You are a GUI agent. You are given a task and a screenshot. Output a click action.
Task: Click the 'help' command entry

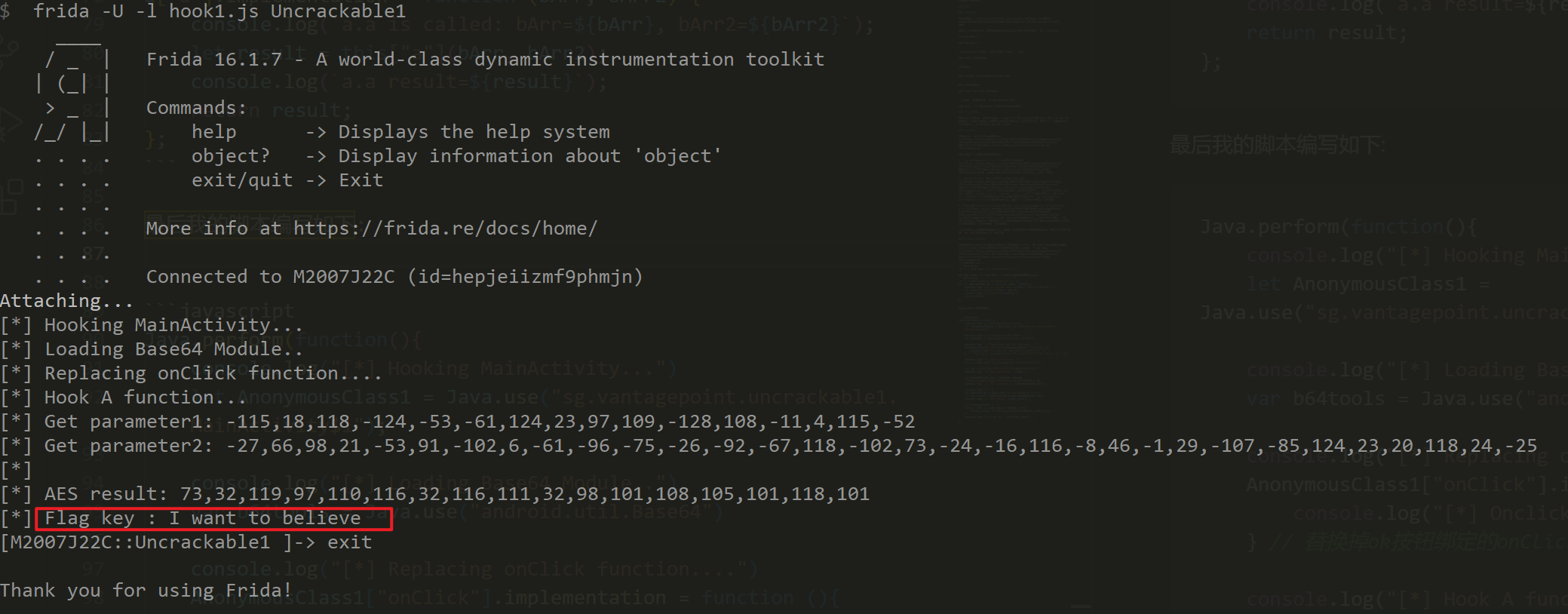(x=213, y=132)
